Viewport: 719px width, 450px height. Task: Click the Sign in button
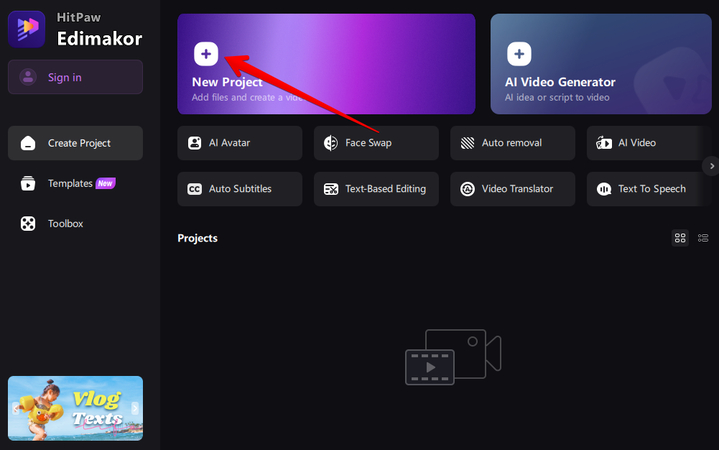75,77
